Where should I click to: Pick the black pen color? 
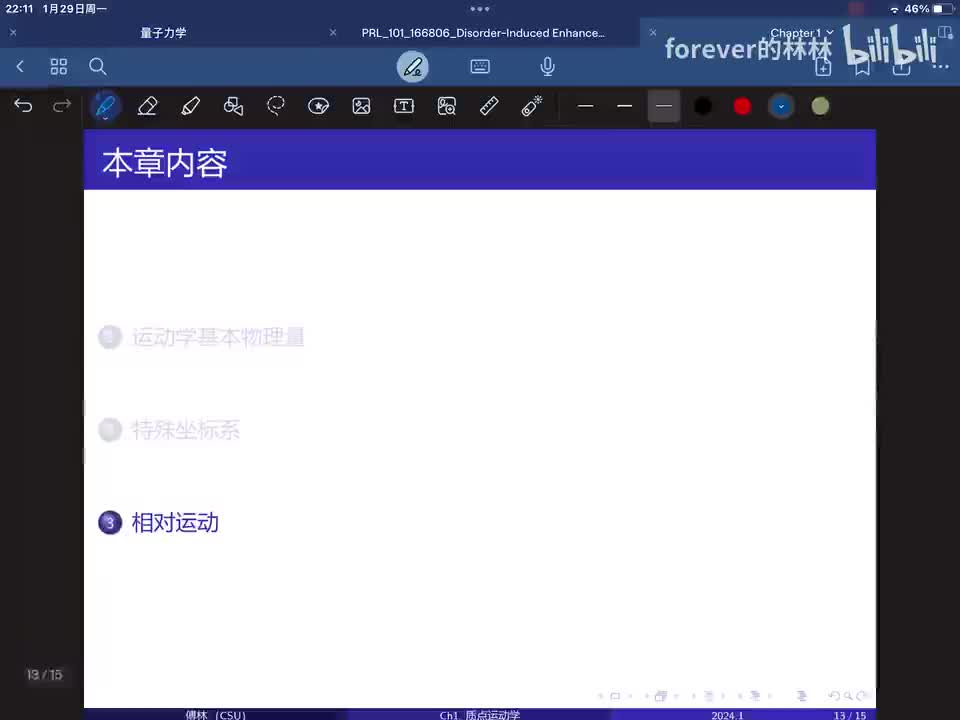pyautogui.click(x=703, y=107)
